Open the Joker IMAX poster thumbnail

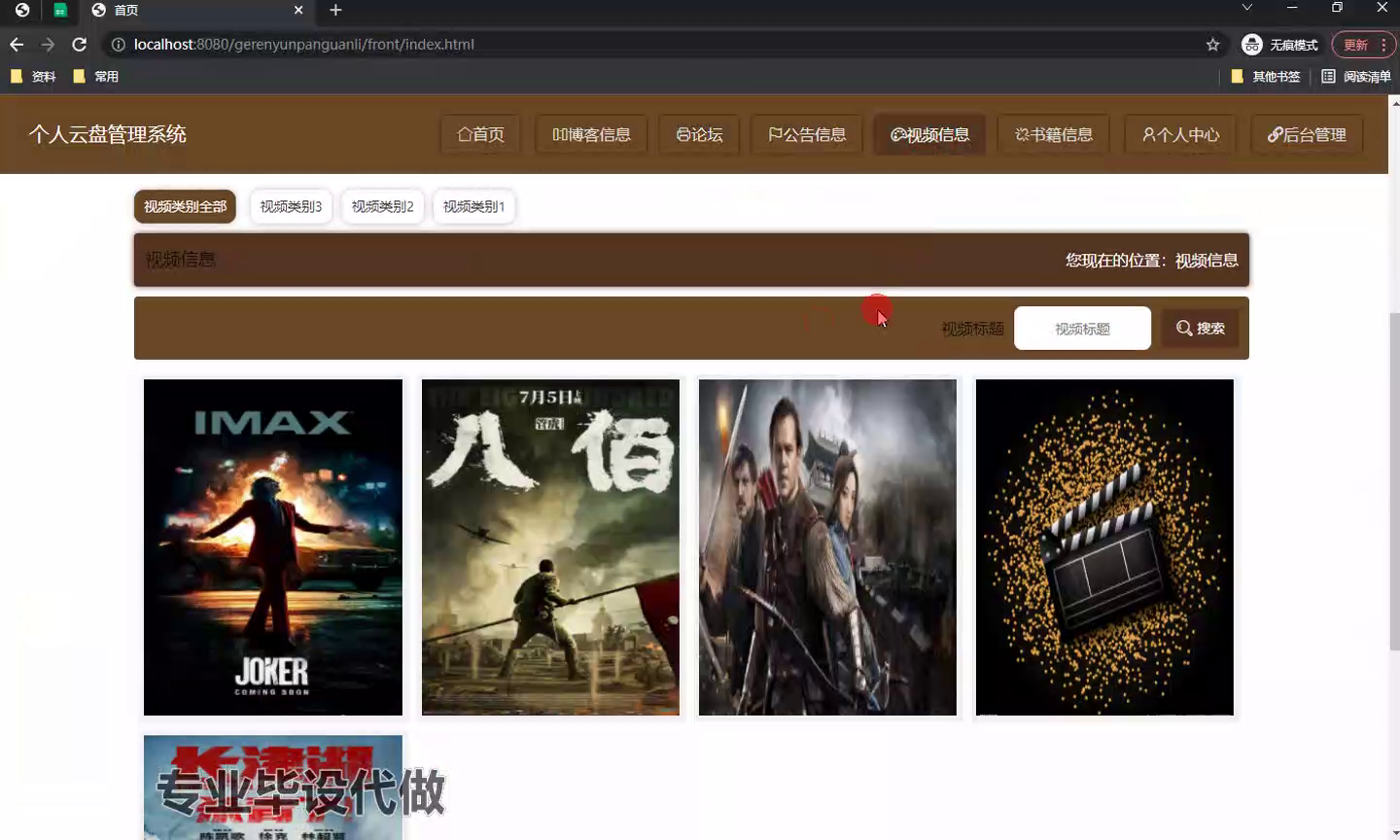click(x=273, y=547)
